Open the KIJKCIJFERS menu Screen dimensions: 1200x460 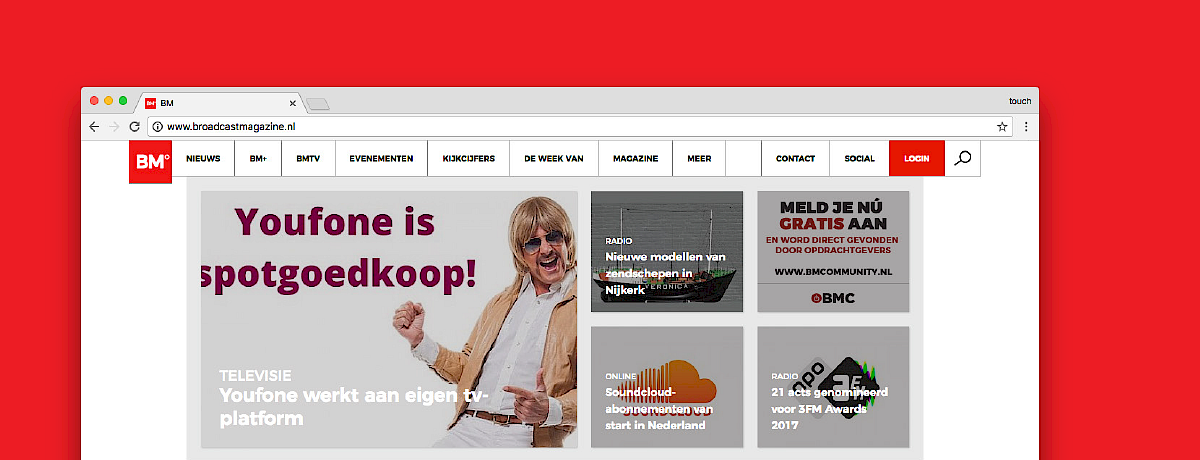(x=469, y=158)
